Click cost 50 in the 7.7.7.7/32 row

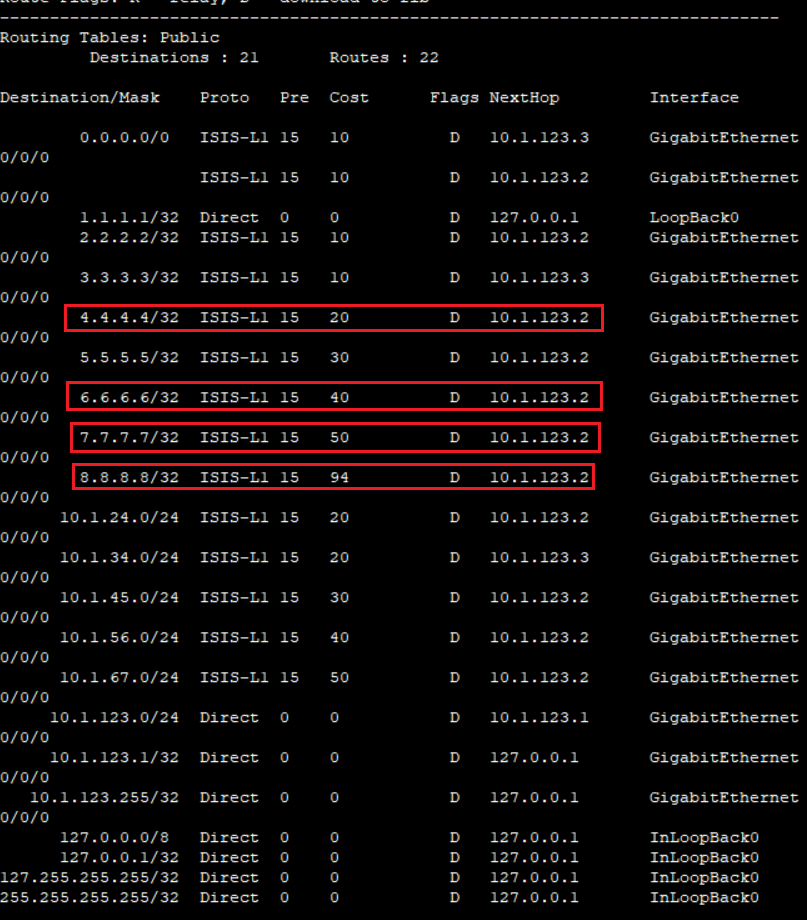click(339, 437)
